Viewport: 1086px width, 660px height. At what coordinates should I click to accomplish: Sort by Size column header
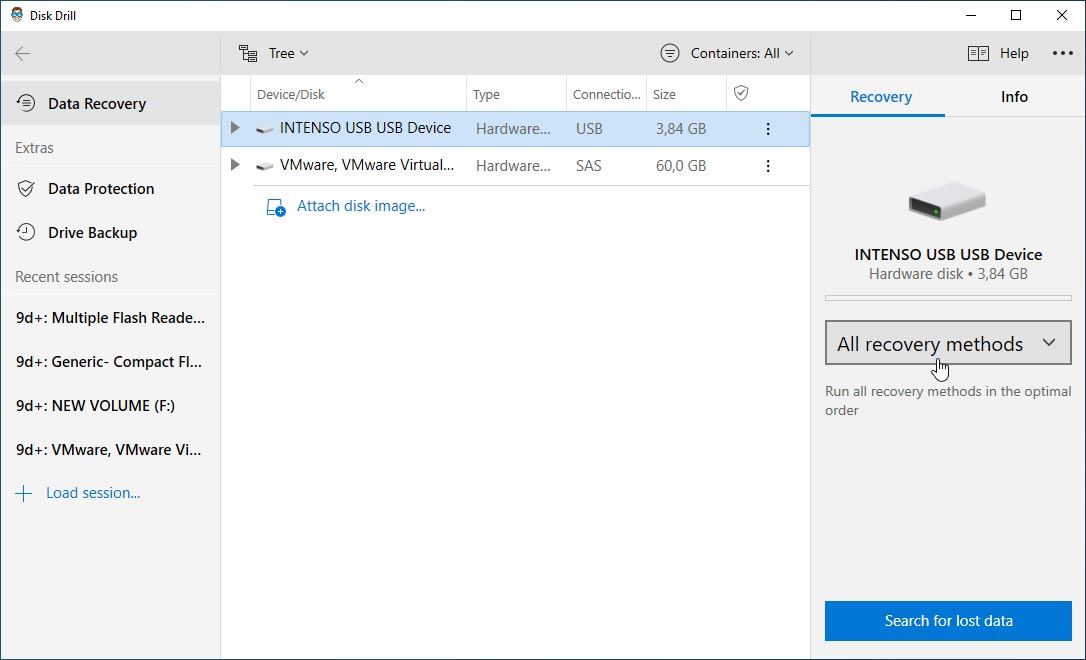(686, 94)
